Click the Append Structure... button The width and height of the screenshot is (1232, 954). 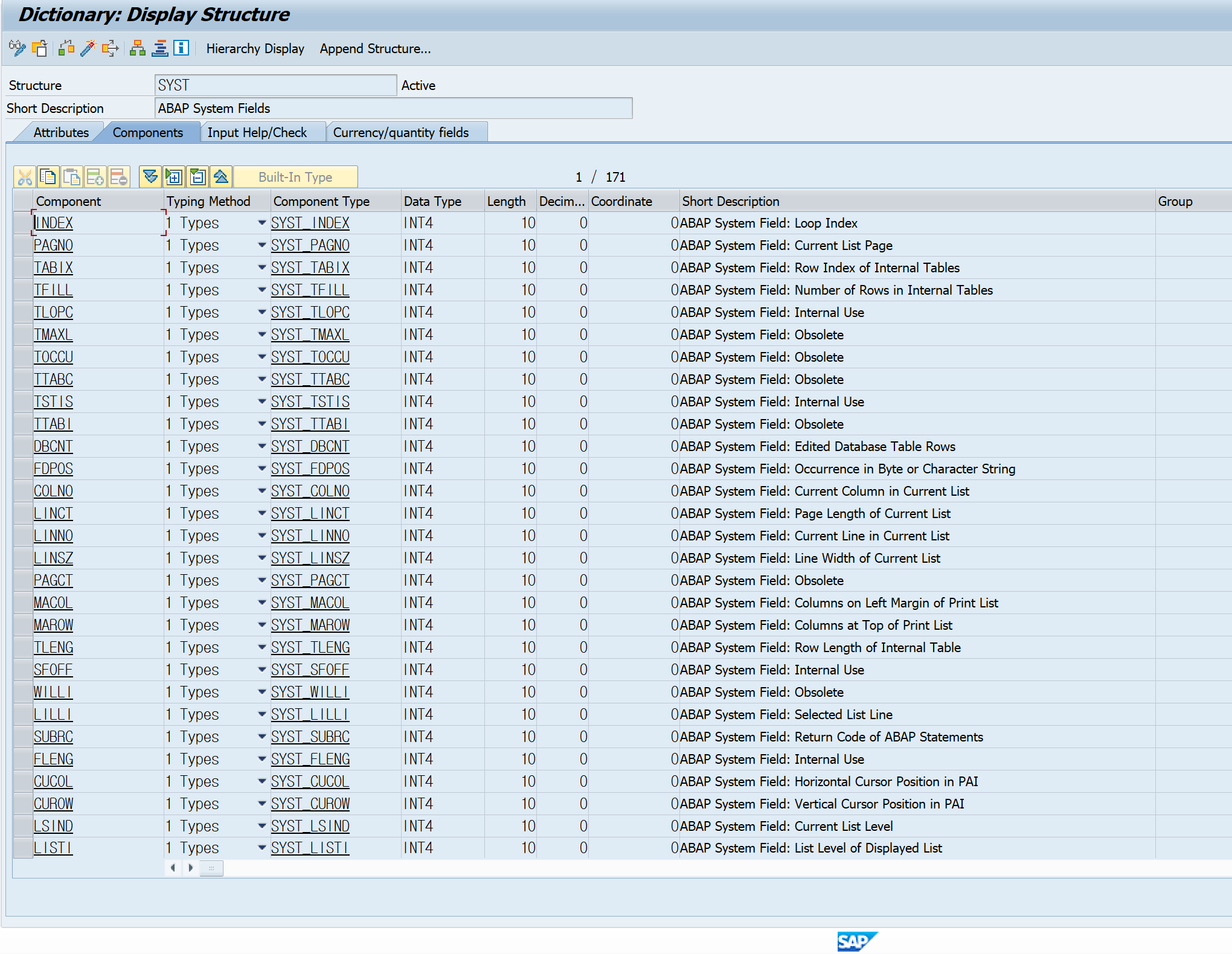point(375,48)
